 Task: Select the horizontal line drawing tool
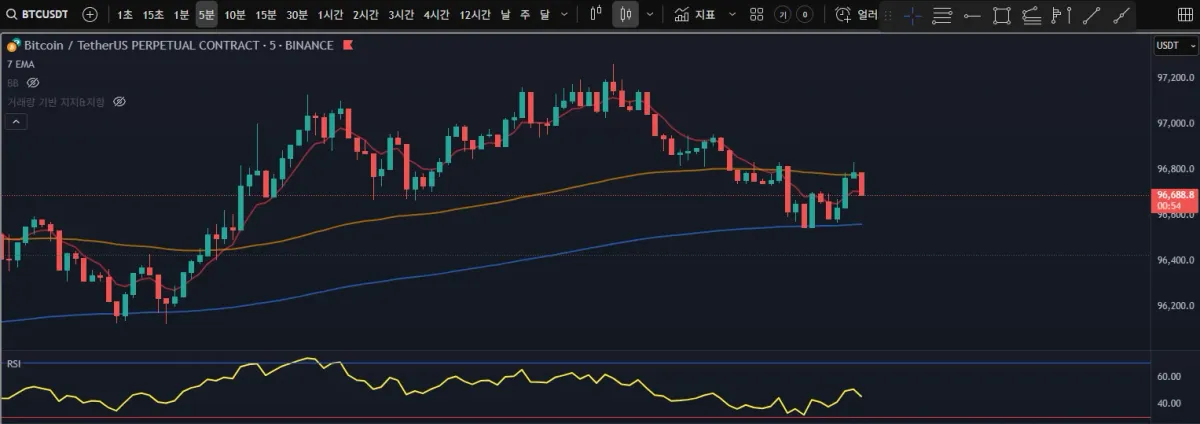click(x=971, y=15)
